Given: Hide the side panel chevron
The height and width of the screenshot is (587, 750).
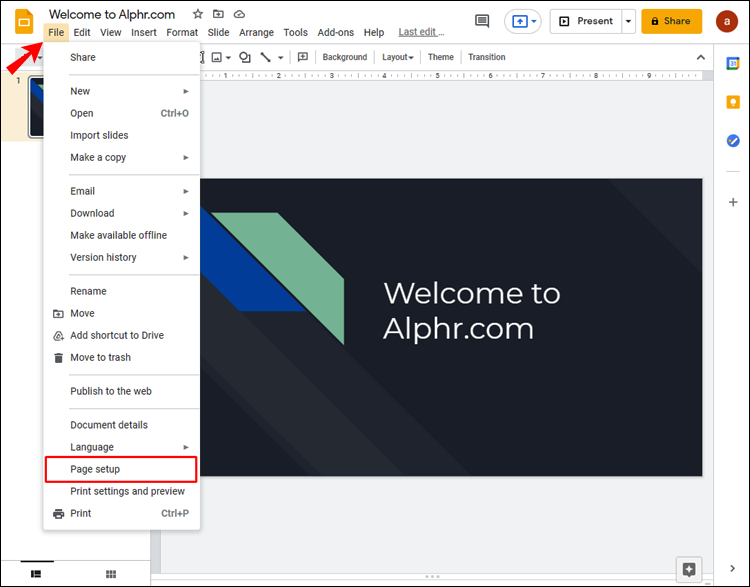Looking at the screenshot, I should click(732, 568).
